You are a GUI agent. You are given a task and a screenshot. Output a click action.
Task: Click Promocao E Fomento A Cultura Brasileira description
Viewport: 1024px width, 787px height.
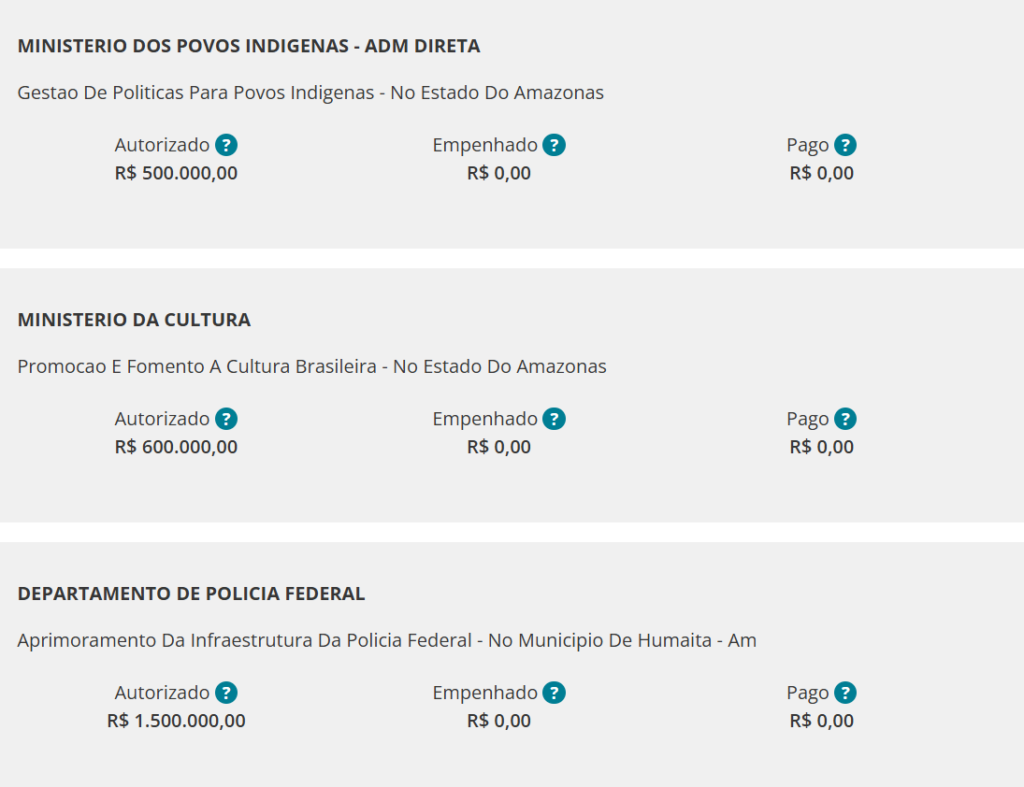(x=312, y=366)
